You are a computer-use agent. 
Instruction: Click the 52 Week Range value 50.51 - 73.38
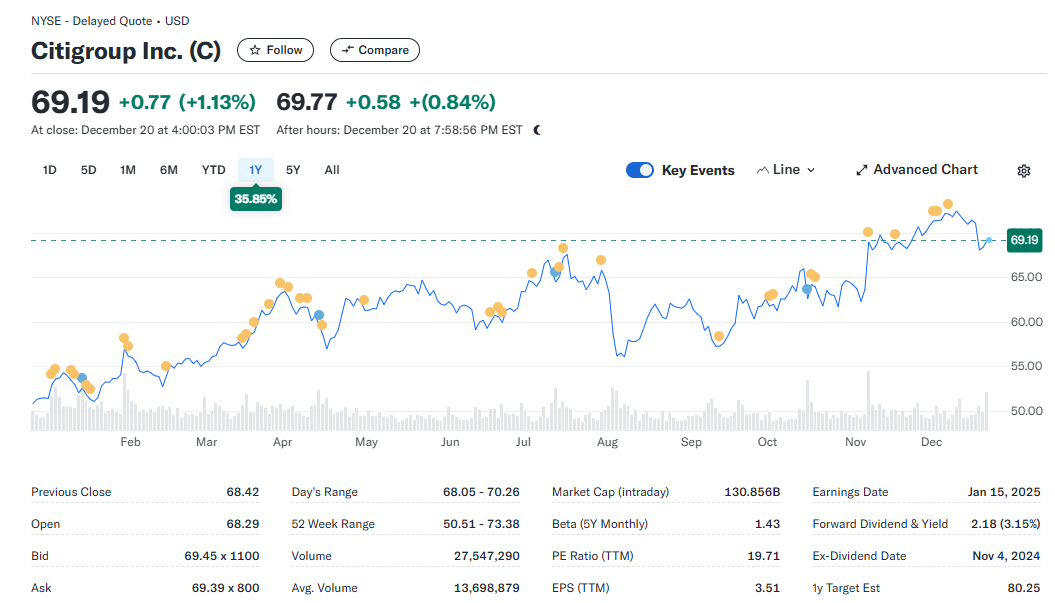click(481, 524)
